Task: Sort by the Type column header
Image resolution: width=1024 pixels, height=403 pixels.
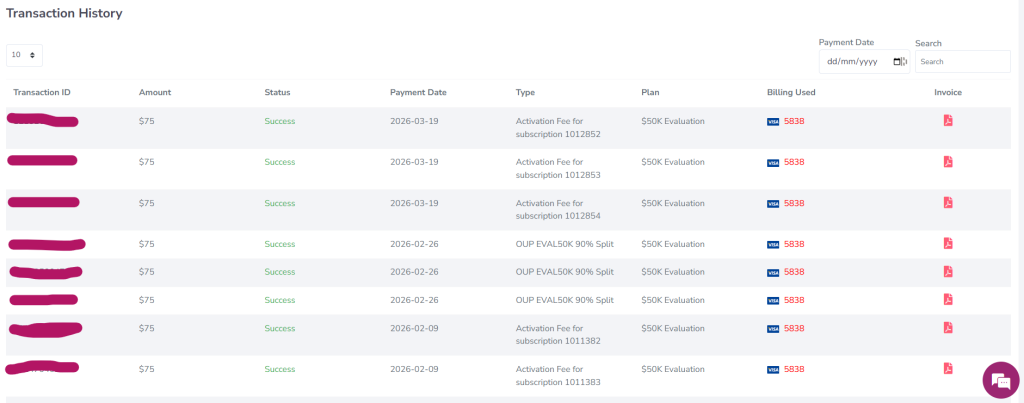Action: [x=525, y=92]
